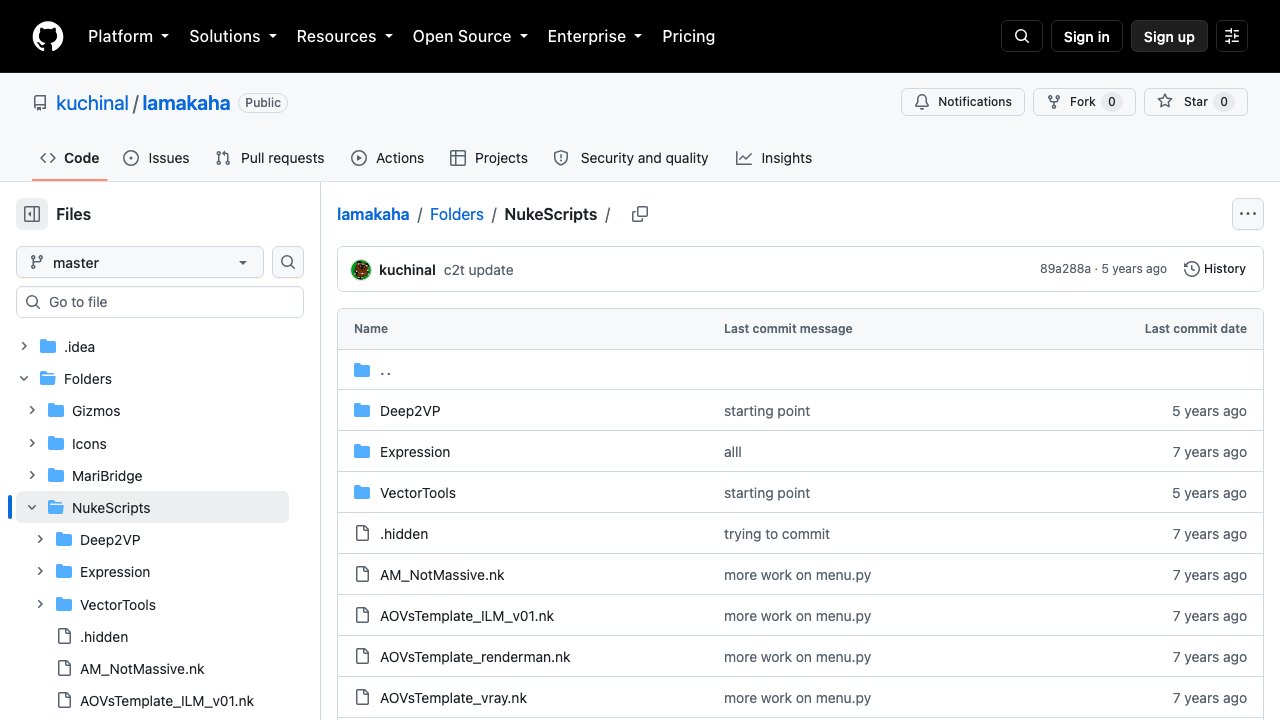Collapse the NukeScripts folder chevron
Image resolution: width=1280 pixels, height=720 pixels.
[x=32, y=508]
